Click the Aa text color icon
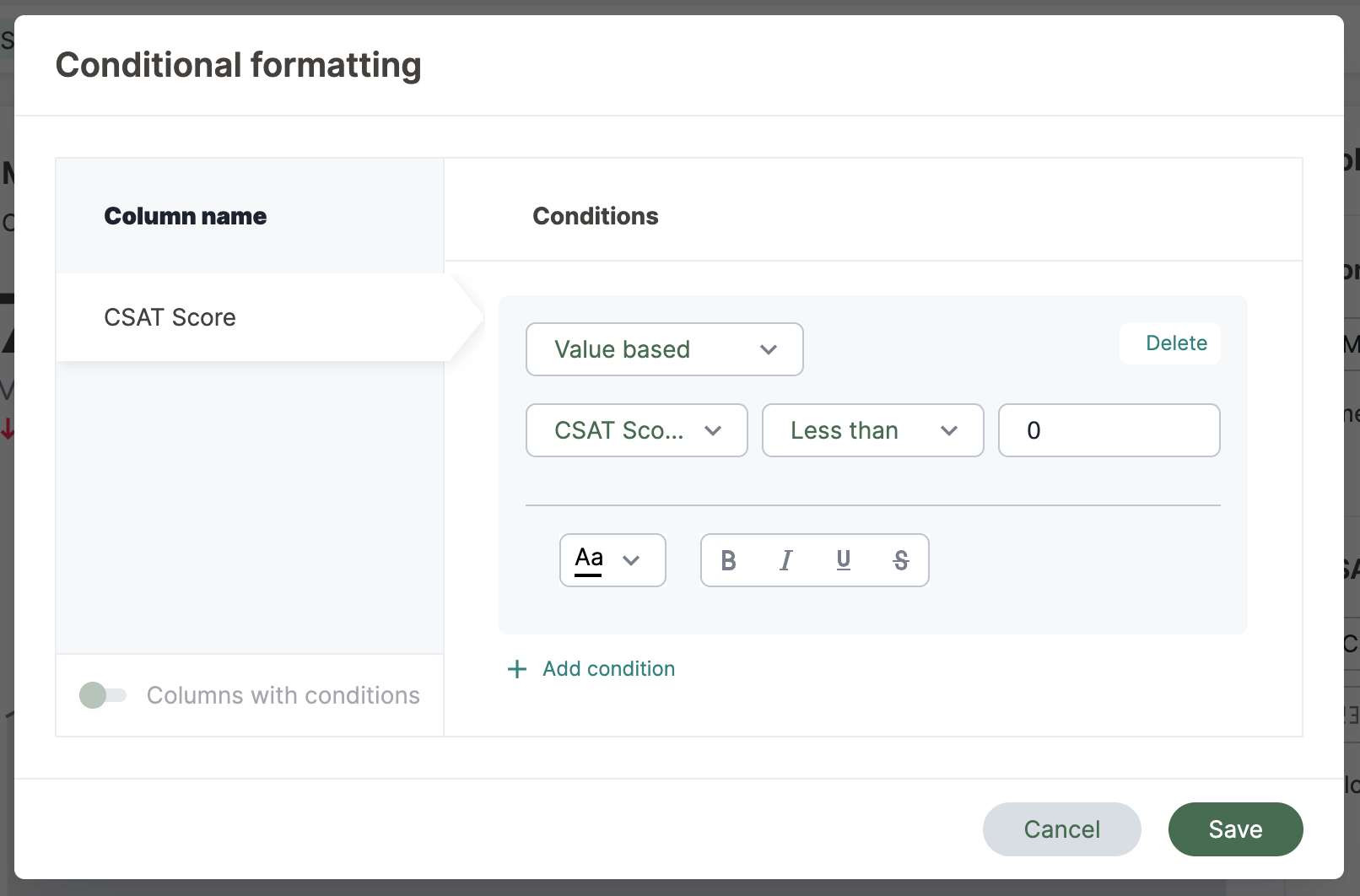Screen dimensions: 1360x896 point(589,560)
